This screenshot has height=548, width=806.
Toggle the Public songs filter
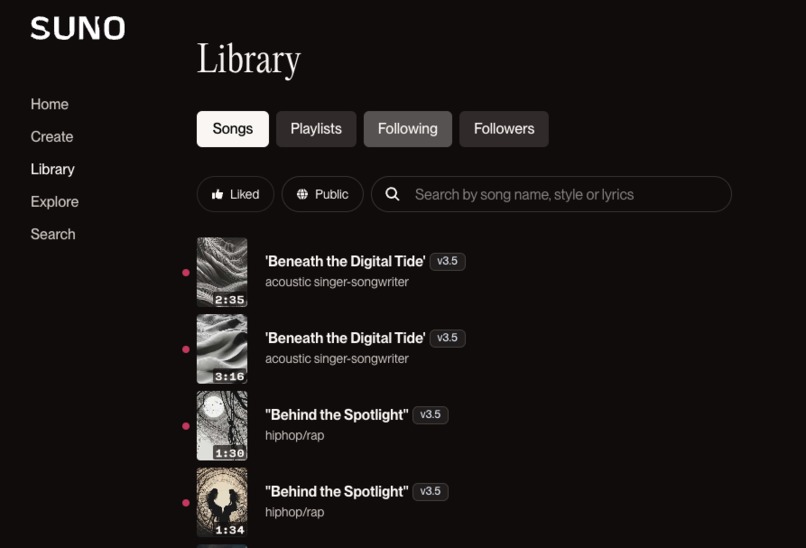coord(323,194)
